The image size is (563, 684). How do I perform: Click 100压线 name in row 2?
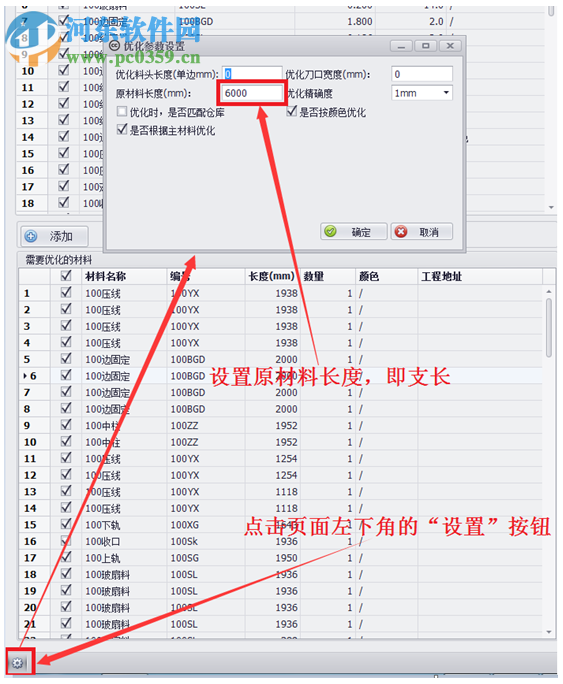point(102,310)
